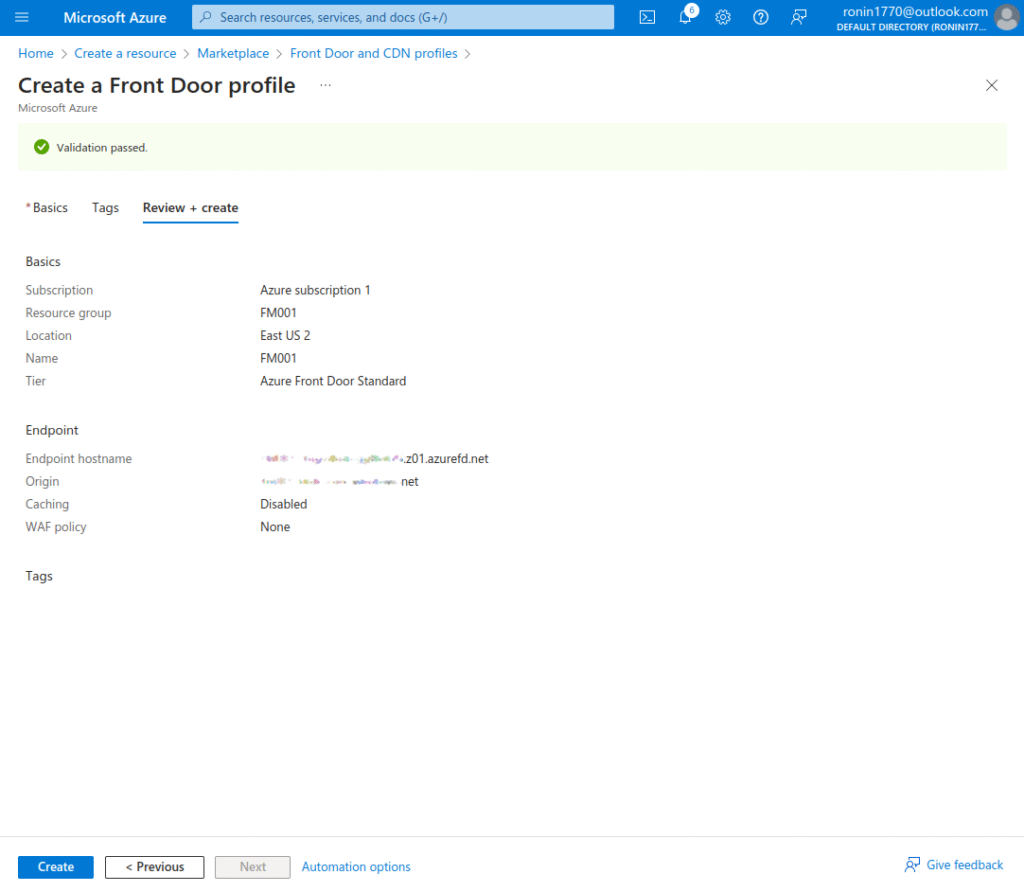Open portal settings gear
The height and width of the screenshot is (892, 1024).
722,18
